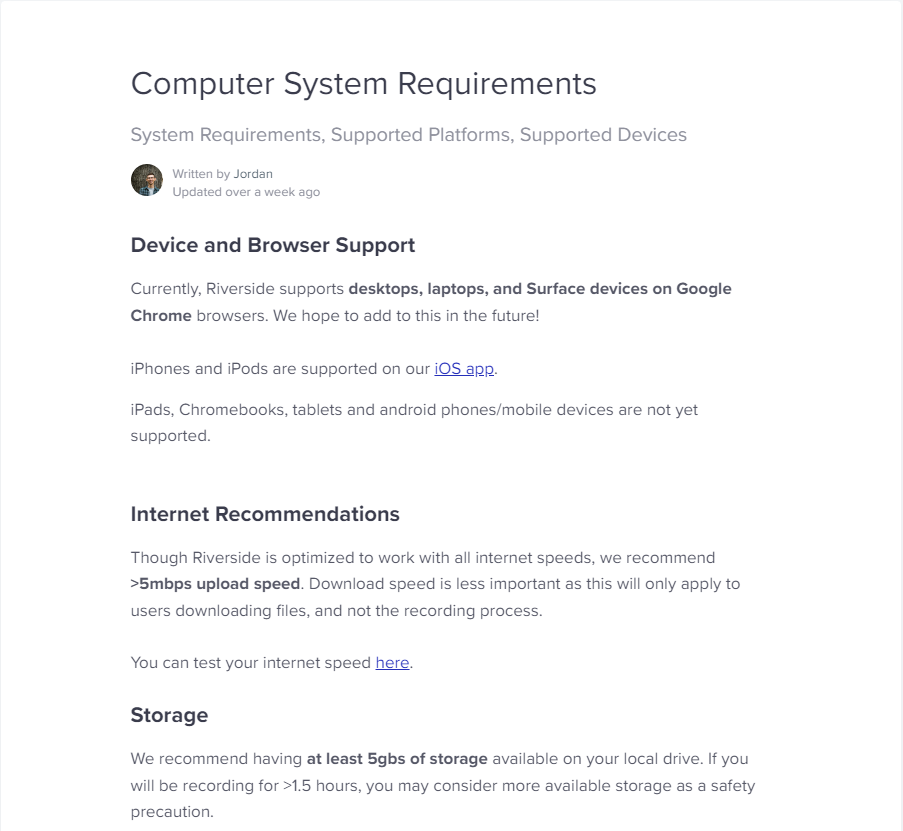Click the 'You can test your internet speed' sentence

tap(272, 663)
